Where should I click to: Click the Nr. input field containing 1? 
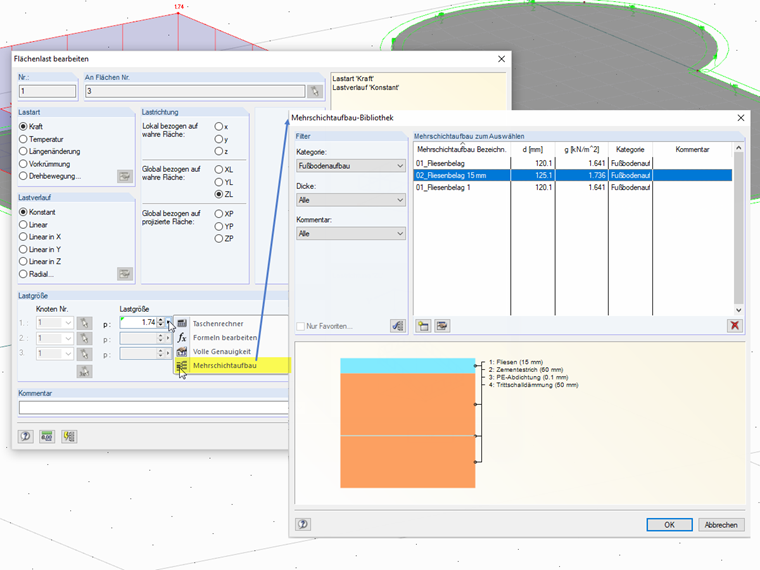[47, 91]
